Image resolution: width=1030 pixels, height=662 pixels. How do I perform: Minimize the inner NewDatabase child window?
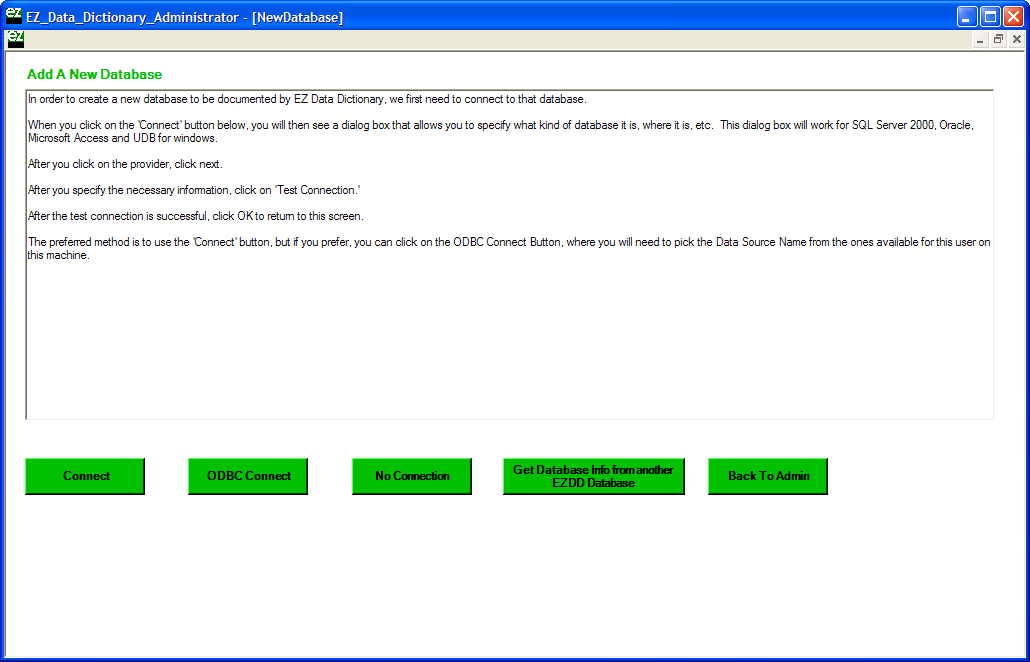coord(980,39)
